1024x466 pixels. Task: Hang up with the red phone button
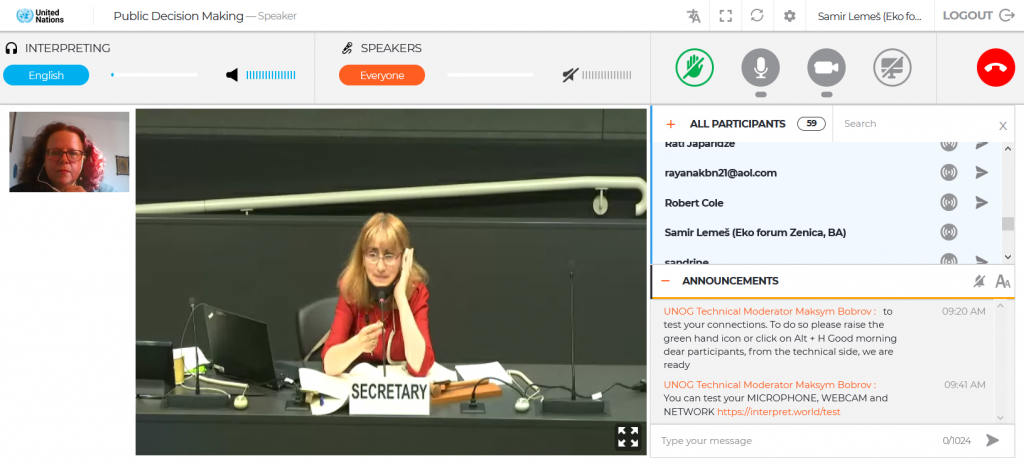[x=995, y=68]
